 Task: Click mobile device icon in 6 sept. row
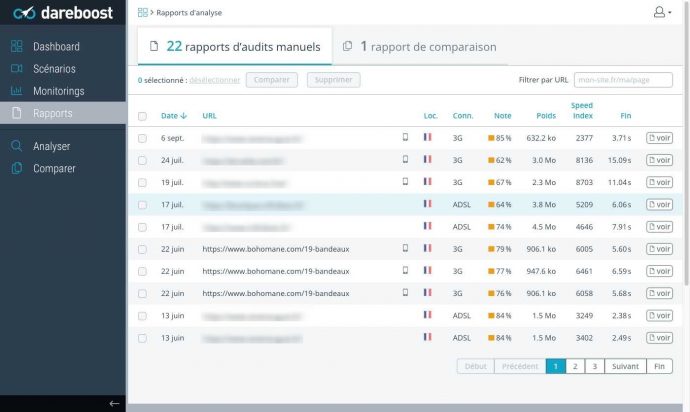[x=405, y=137]
